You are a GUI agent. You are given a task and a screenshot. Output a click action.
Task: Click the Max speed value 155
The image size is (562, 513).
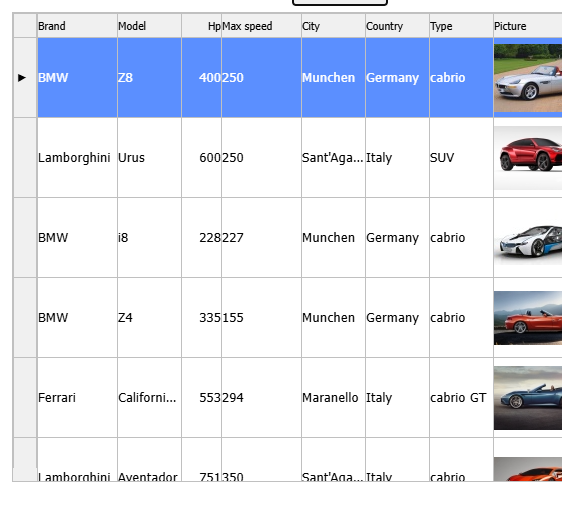point(261,317)
